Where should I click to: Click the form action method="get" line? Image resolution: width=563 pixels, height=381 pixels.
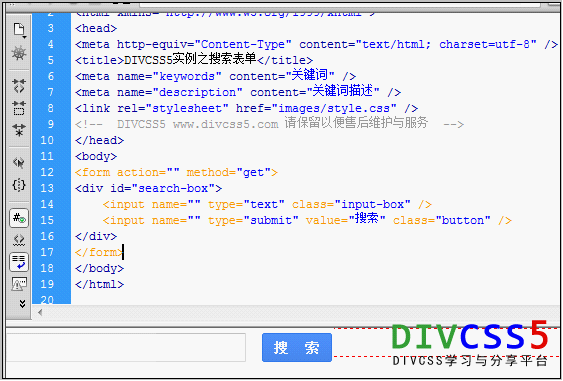click(176, 172)
